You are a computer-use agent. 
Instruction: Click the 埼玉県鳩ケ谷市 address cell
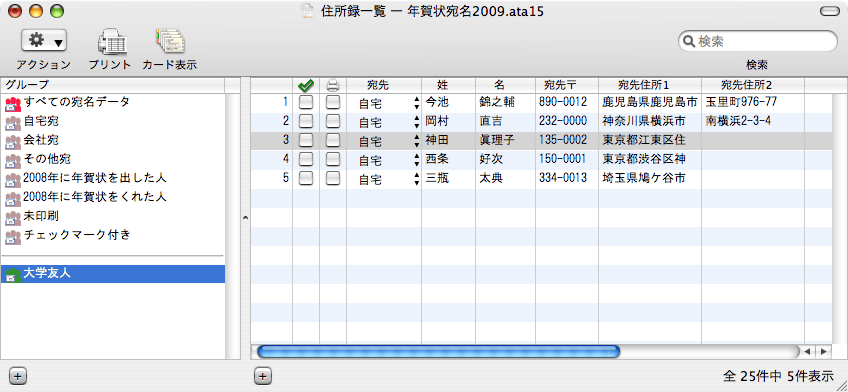pyautogui.click(x=650, y=178)
